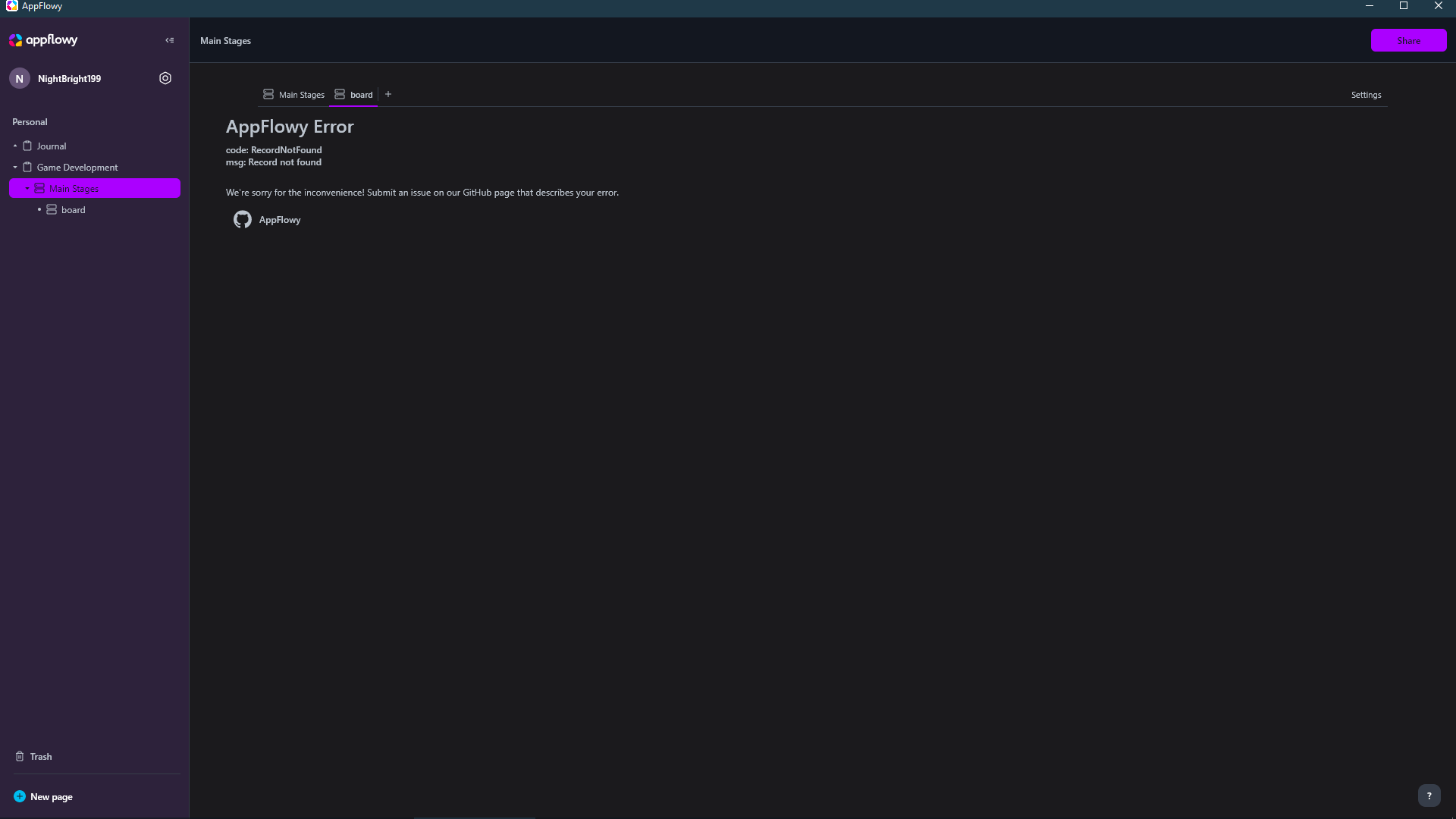Create a New page

click(51, 796)
